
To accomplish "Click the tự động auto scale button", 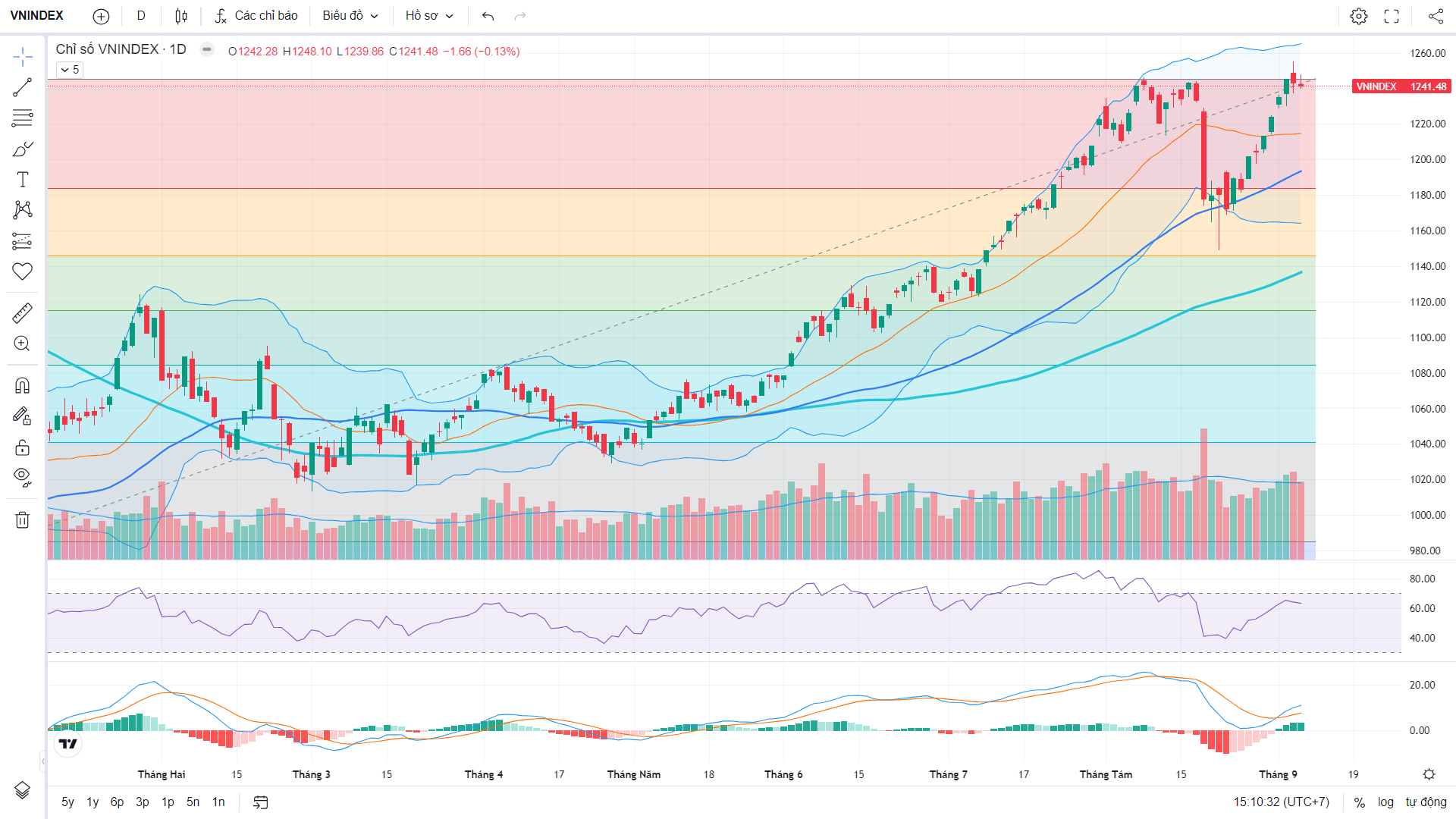I will pos(1426,802).
